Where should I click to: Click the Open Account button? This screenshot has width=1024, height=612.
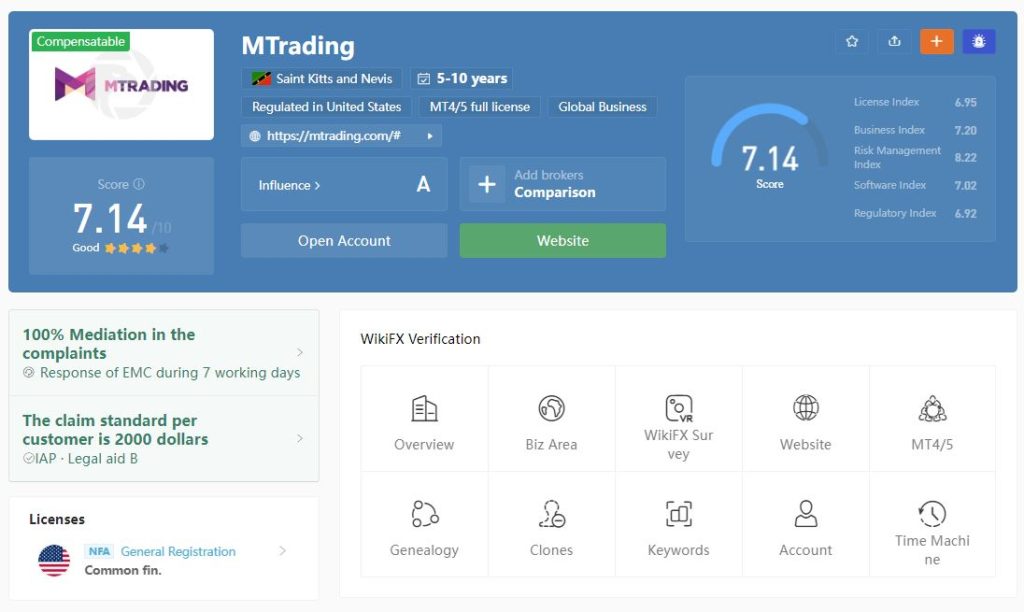tap(344, 240)
